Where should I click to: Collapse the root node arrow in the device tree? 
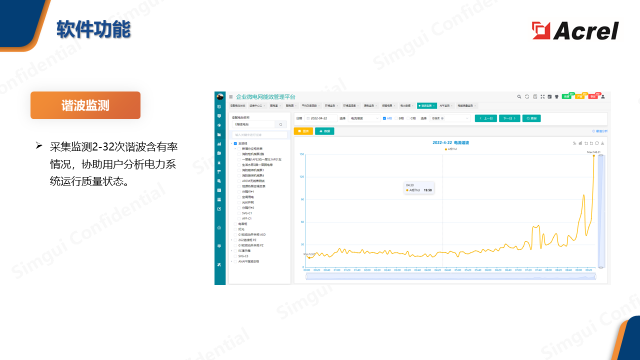(x=231, y=144)
